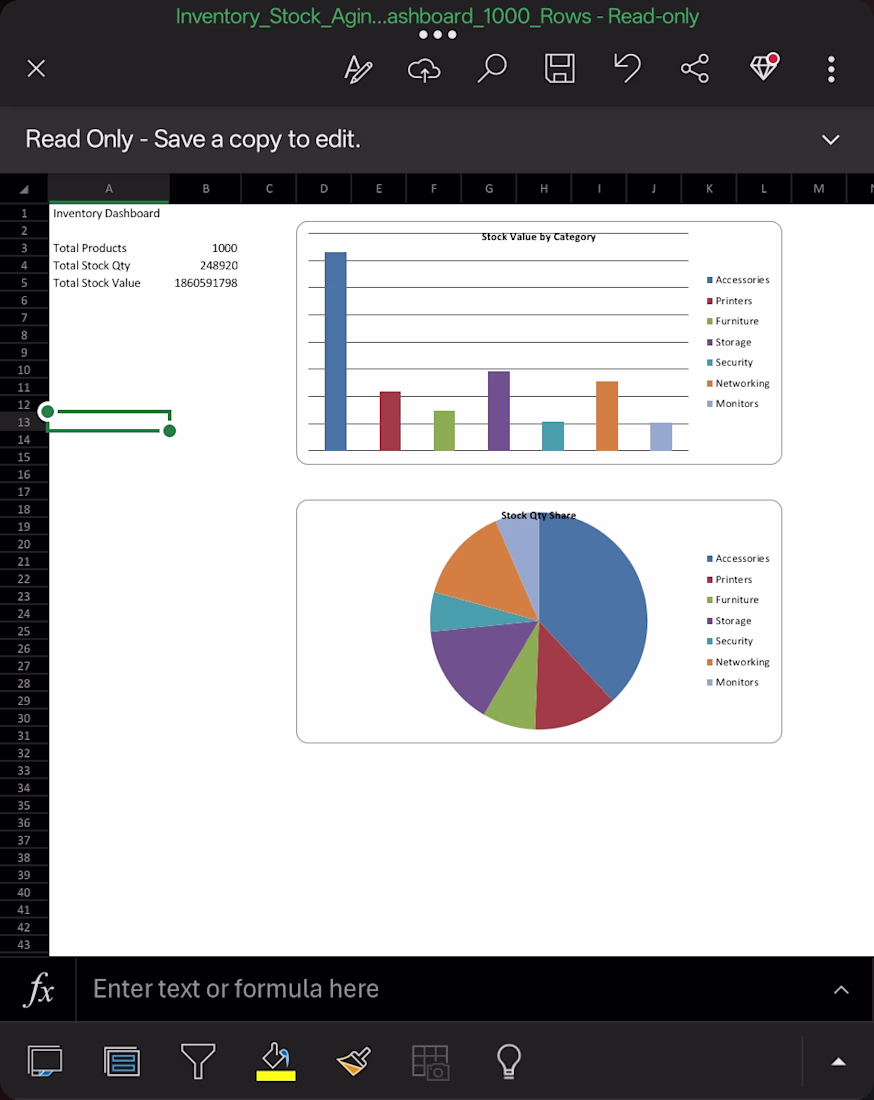Select column G header
The height and width of the screenshot is (1100, 874).
[489, 189]
